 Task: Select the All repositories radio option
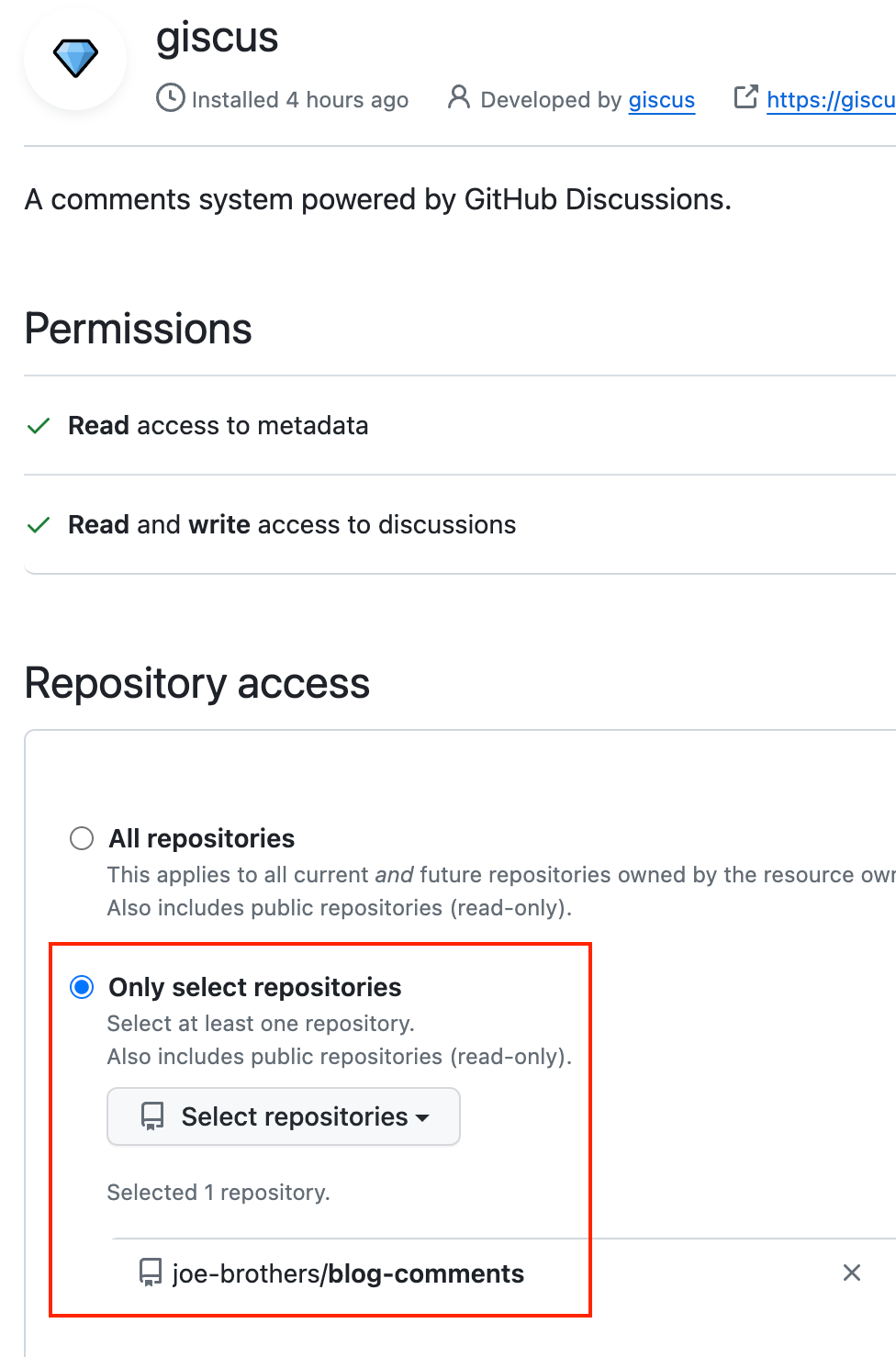tap(82, 838)
